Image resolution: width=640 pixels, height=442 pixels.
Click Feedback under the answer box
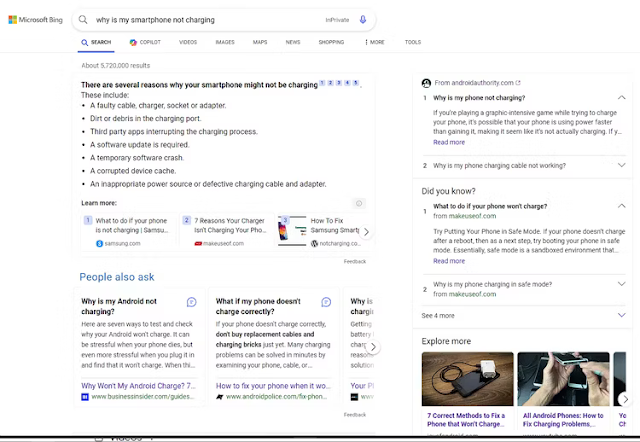(355, 261)
